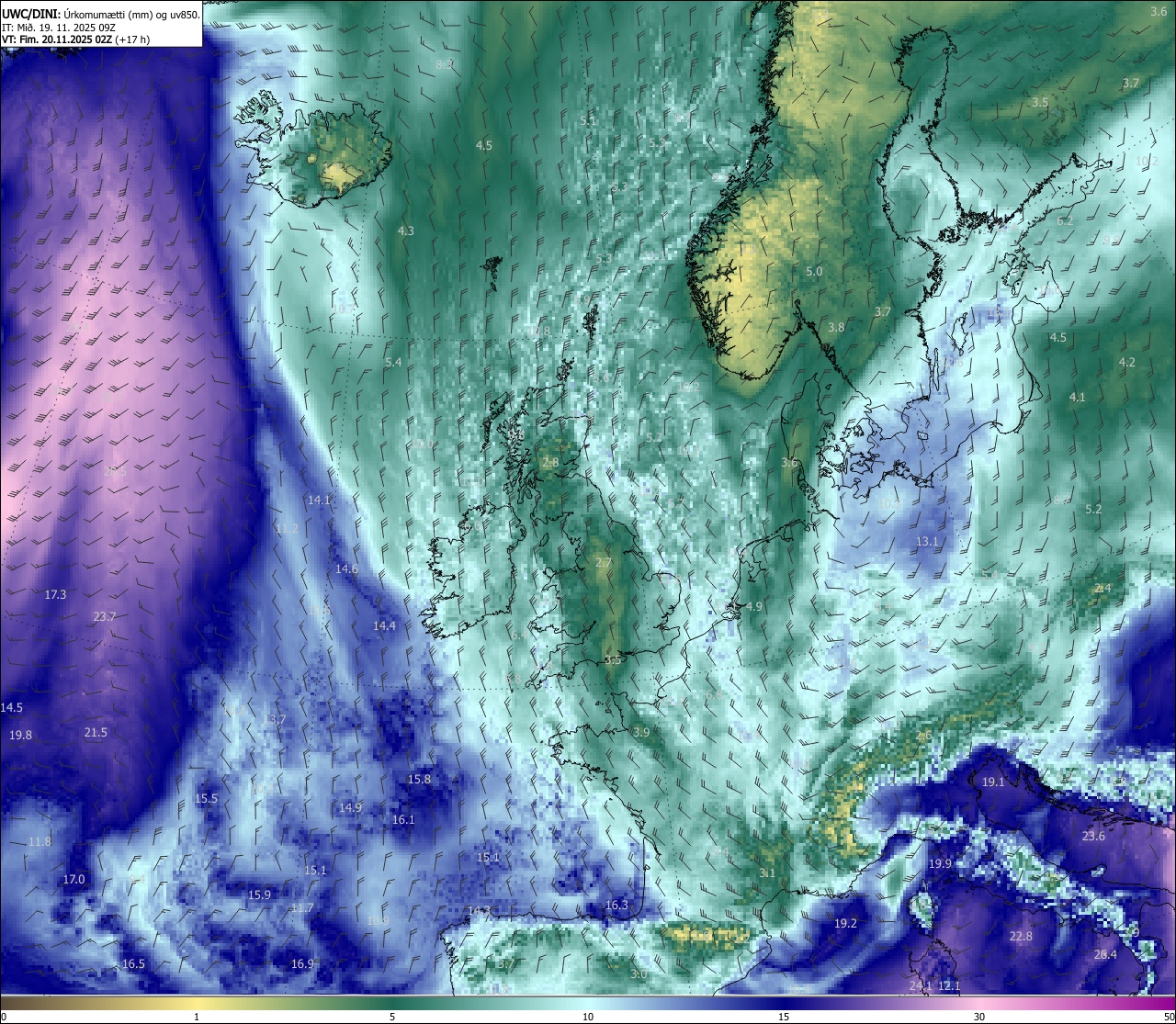Click the 19.1 value label
Image resolution: width=1176 pixels, height=1024 pixels.
[x=993, y=782]
